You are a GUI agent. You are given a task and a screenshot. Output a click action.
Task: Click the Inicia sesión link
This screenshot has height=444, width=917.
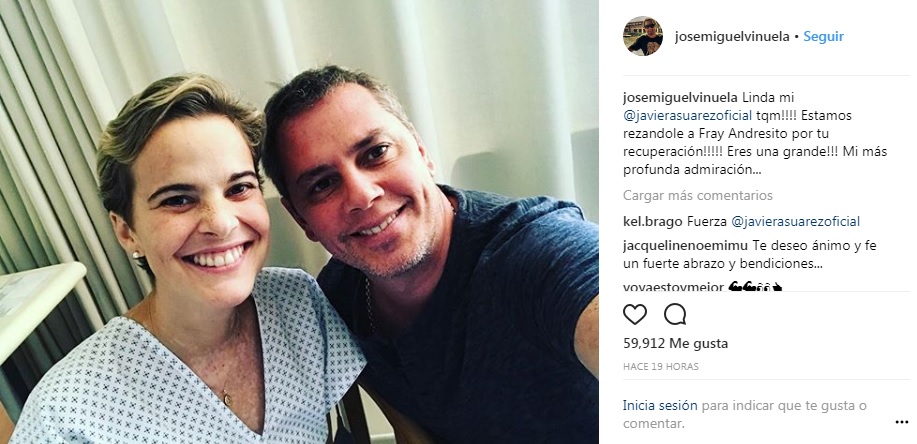pos(660,405)
